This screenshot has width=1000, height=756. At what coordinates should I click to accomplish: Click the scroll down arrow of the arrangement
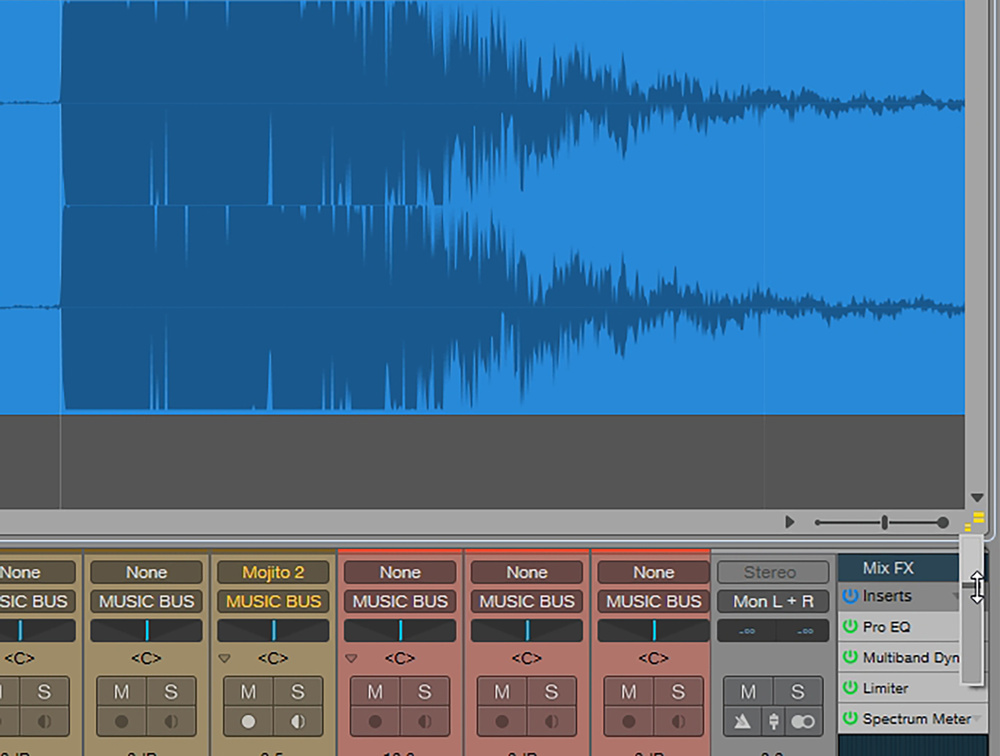point(977,498)
